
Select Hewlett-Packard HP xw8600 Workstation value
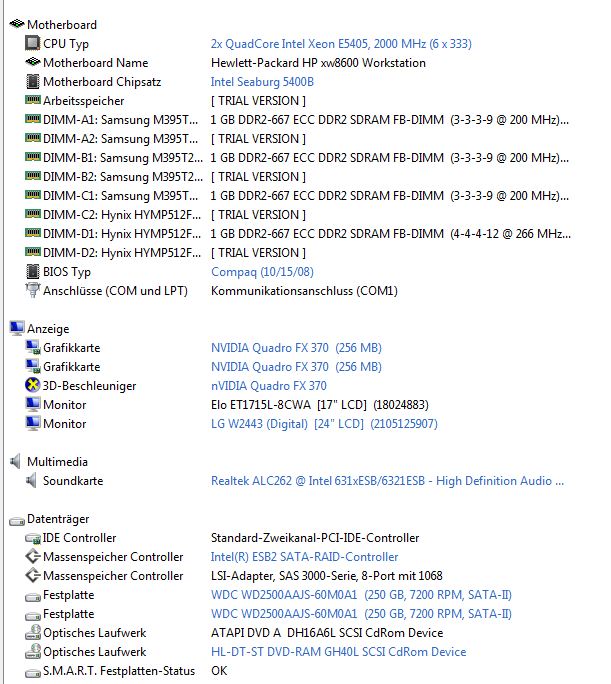318,63
